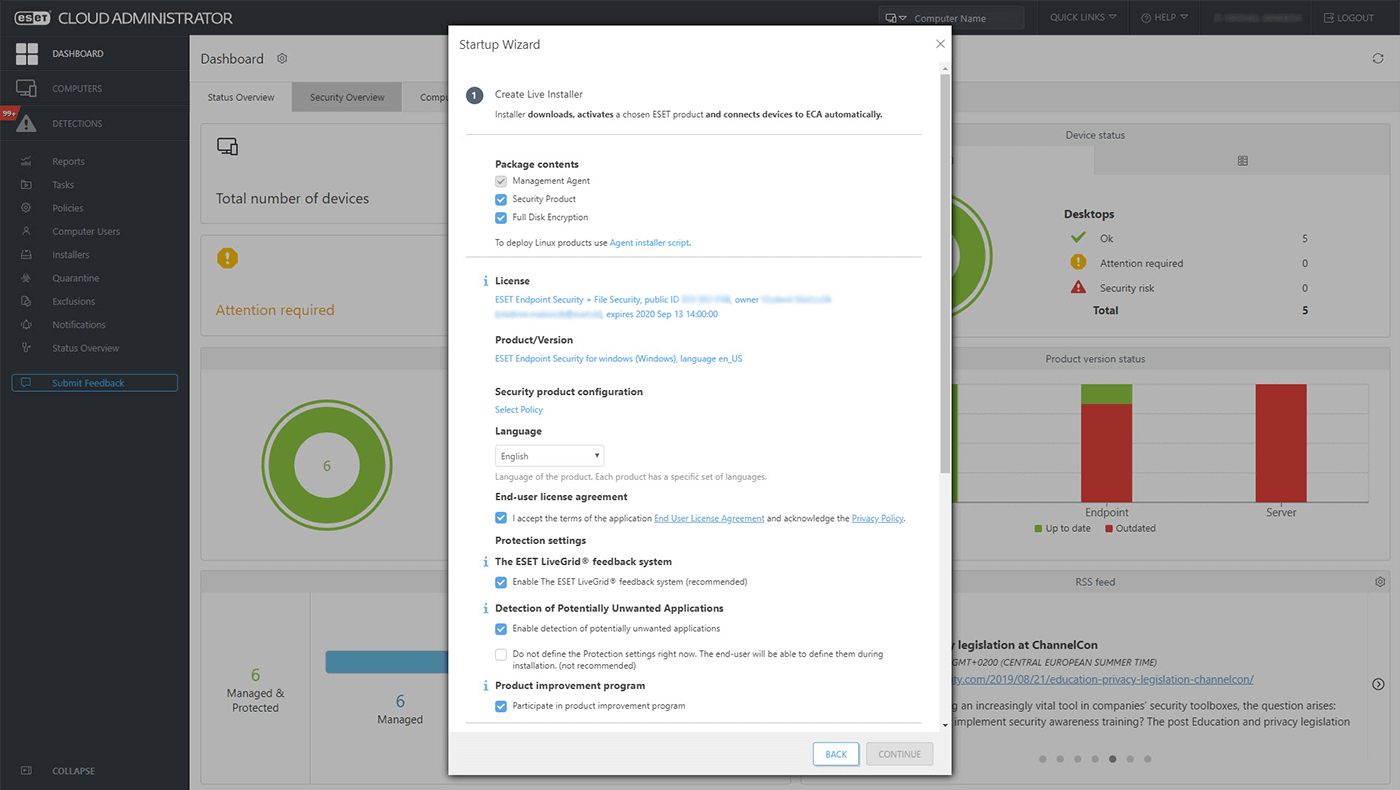
Task: Click the Computer Users person icon
Action: tap(26, 232)
